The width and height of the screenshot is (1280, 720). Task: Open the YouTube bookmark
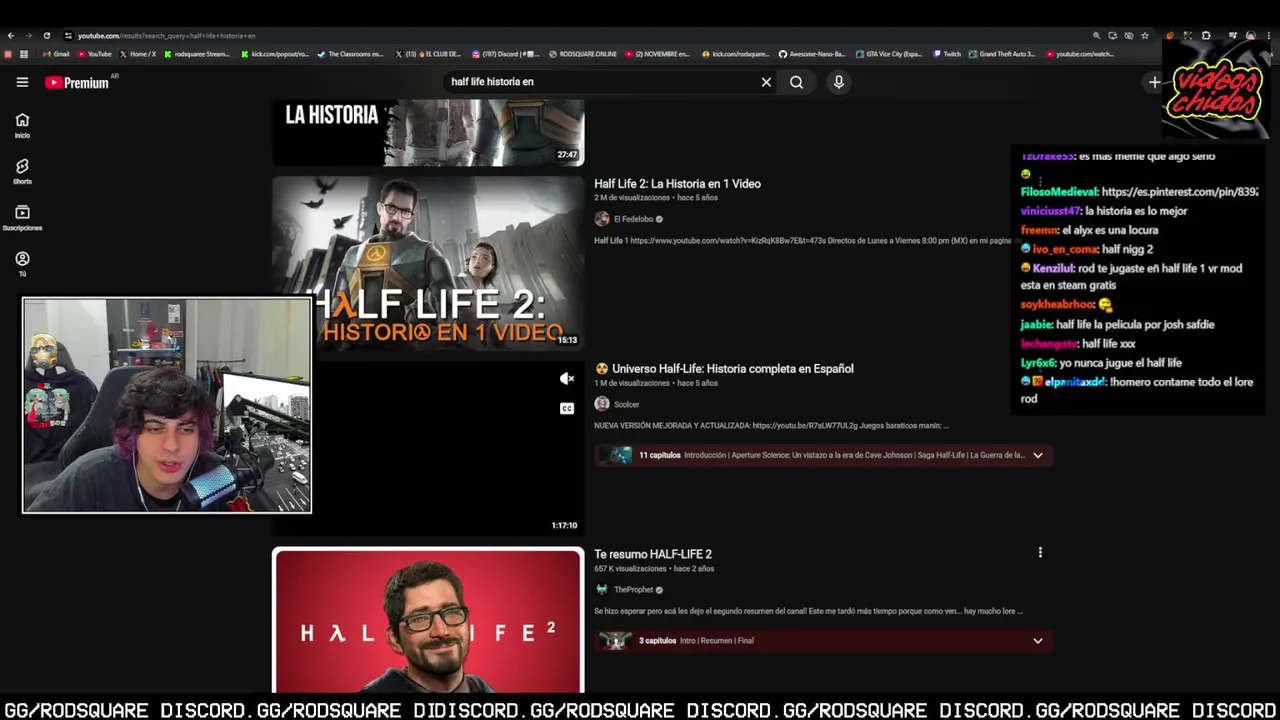[95, 54]
